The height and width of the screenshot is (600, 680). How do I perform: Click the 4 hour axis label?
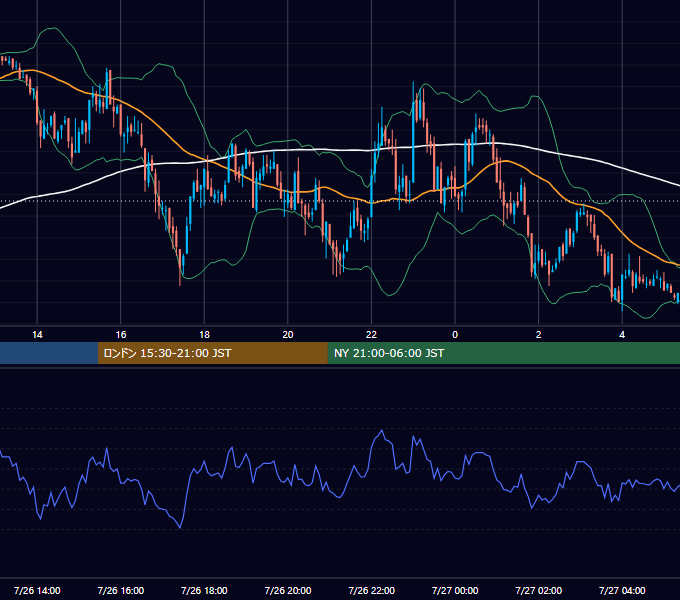(x=622, y=335)
